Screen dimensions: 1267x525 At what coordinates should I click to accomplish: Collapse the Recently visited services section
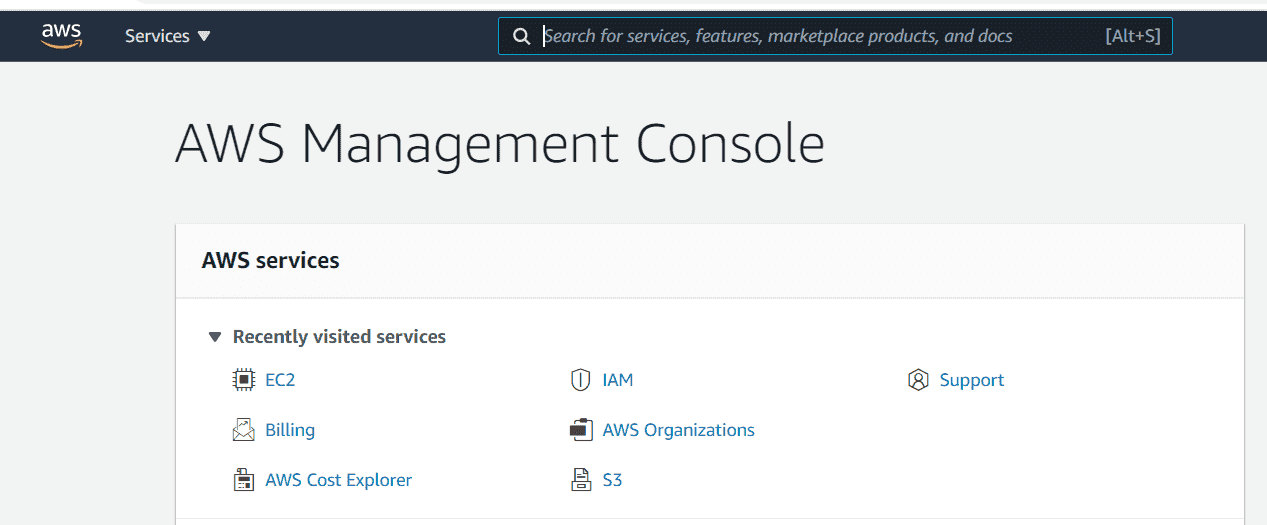[x=214, y=337]
